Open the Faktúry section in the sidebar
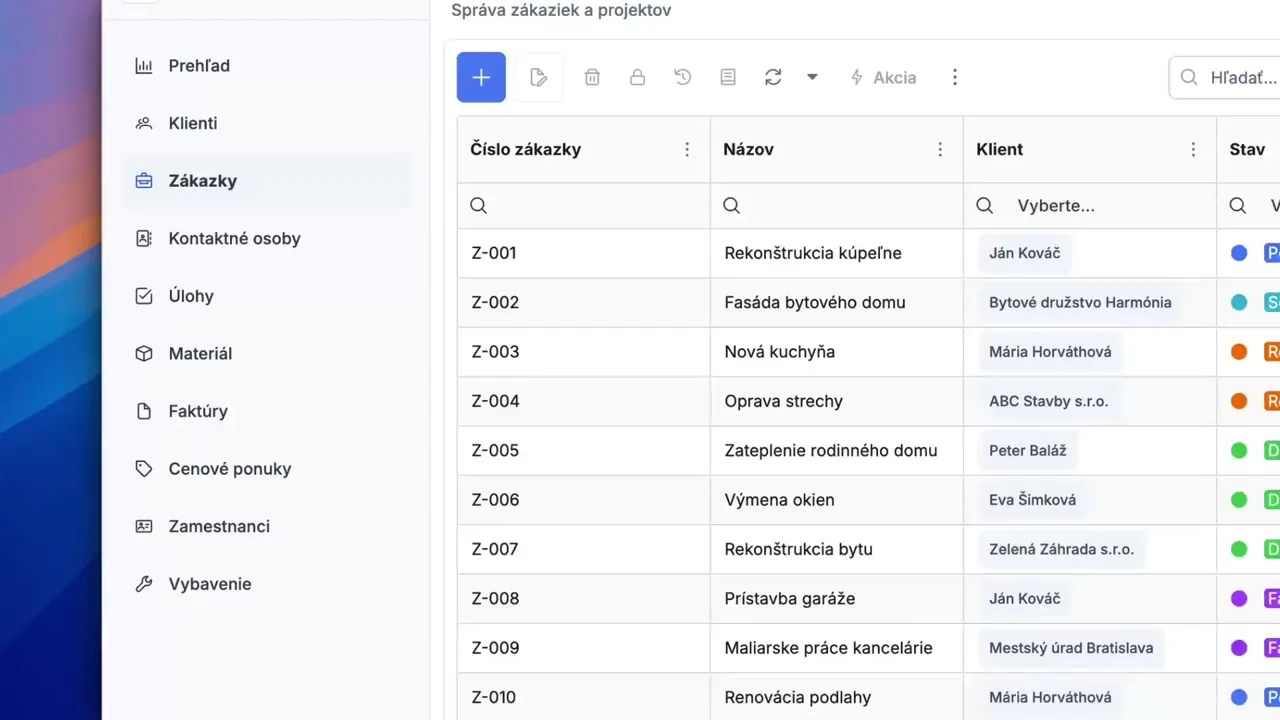This screenshot has height=720, width=1280. 198,411
